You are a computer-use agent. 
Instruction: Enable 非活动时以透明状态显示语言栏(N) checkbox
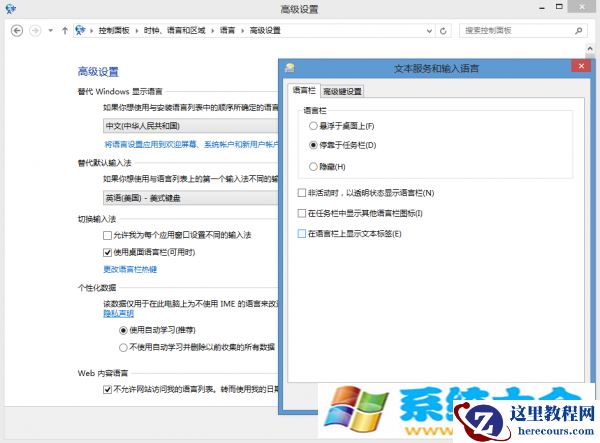pos(302,192)
